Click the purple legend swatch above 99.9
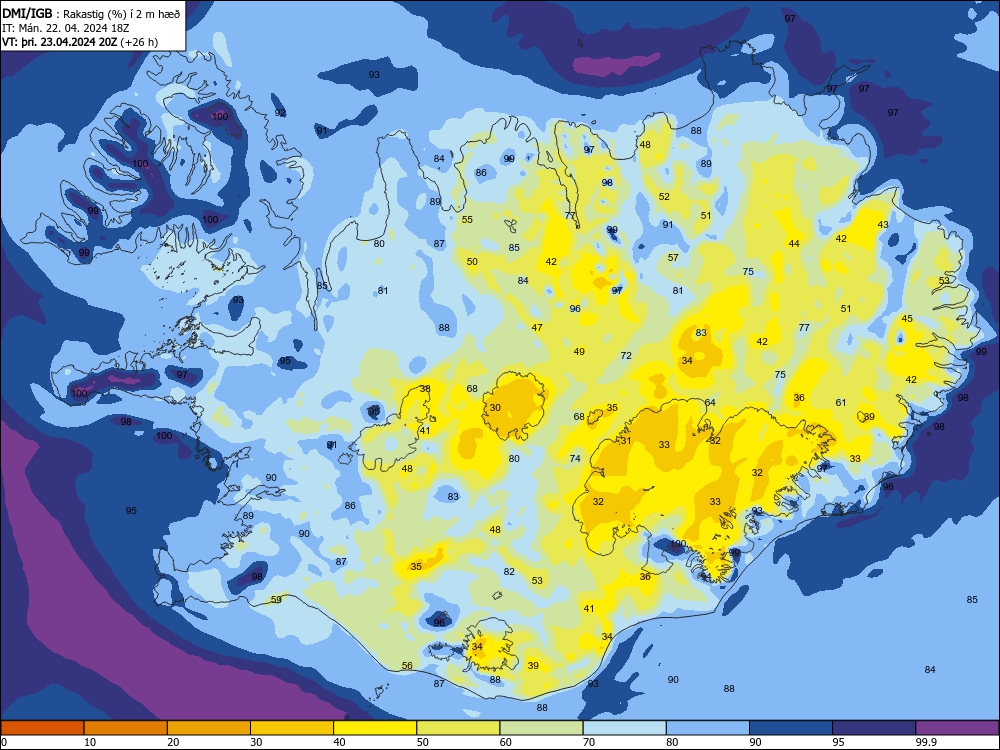 tap(957, 728)
